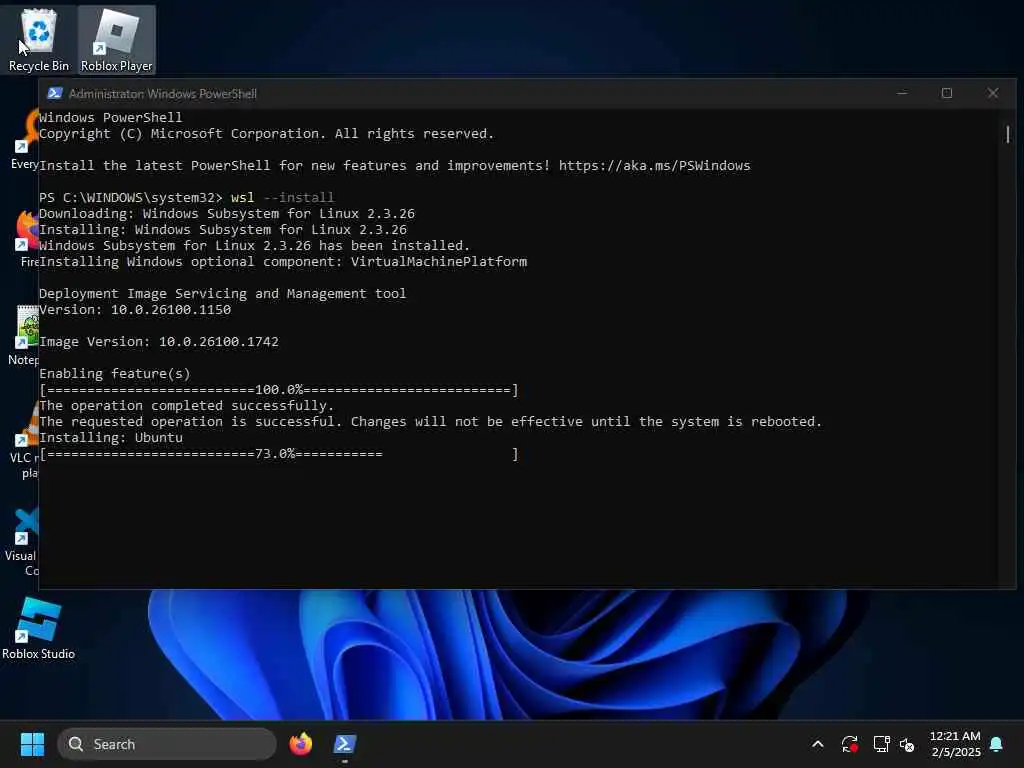This screenshot has width=1024, height=768.
Task: Click the 'Installing: Ubuntu' line
Action: point(111,438)
